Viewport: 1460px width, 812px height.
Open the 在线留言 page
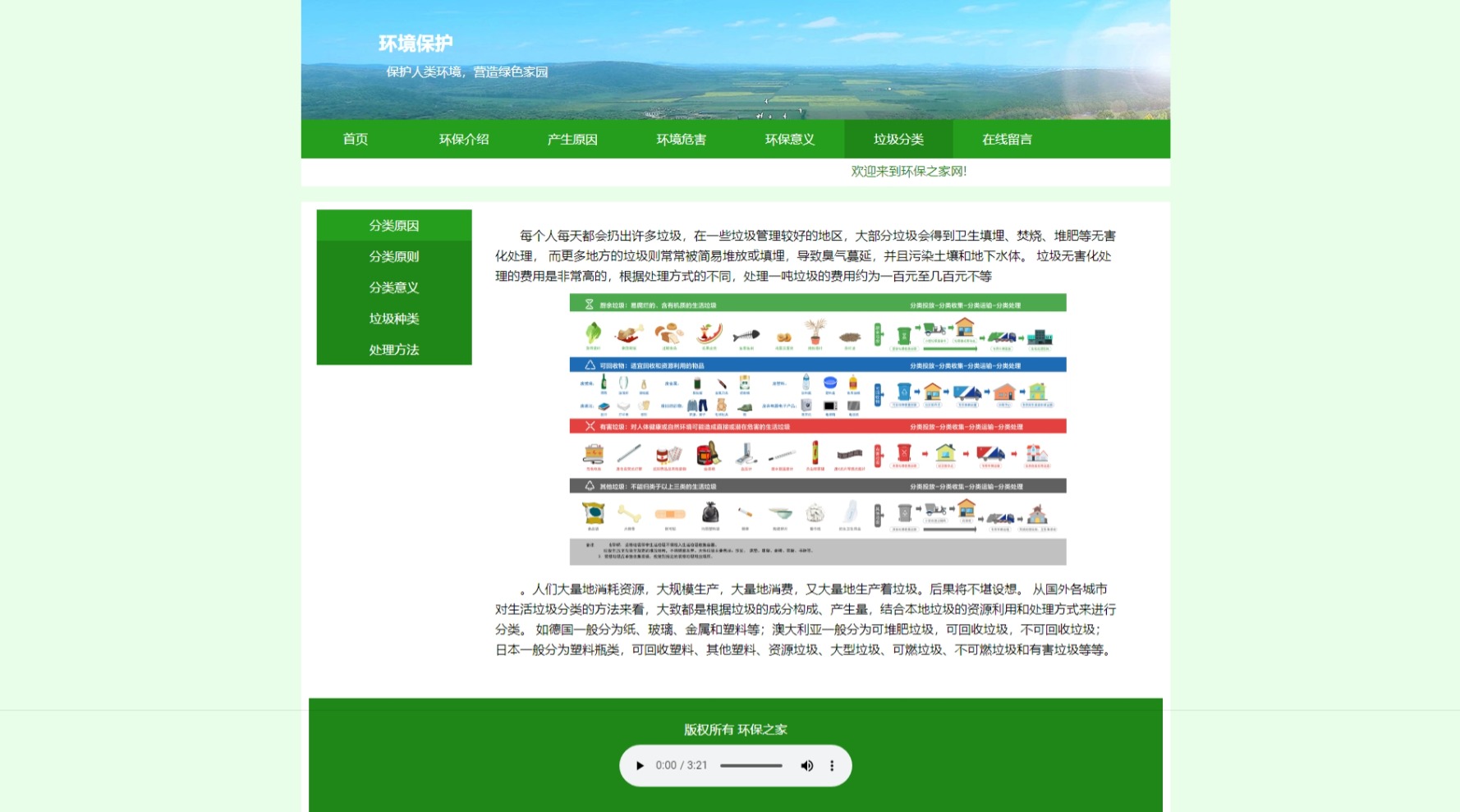1007,139
